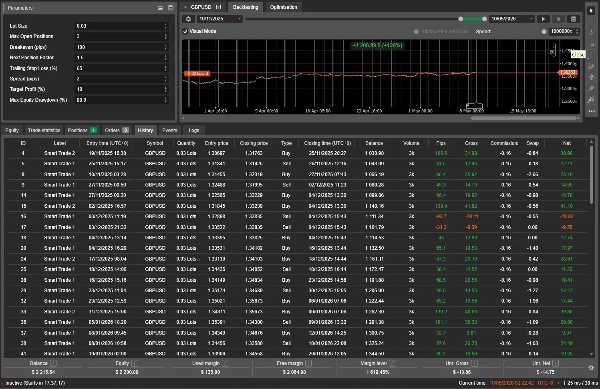Screen dimensions: 600x389
Task: Click the info icon next to Unr. Gross
Action: coord(474,363)
